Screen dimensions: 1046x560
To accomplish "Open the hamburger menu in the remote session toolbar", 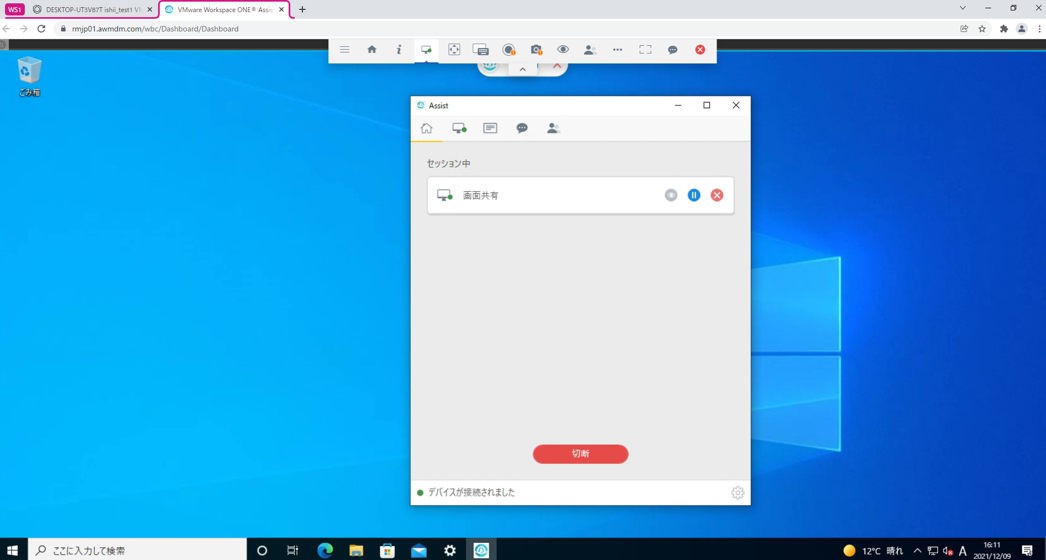I will coord(345,49).
